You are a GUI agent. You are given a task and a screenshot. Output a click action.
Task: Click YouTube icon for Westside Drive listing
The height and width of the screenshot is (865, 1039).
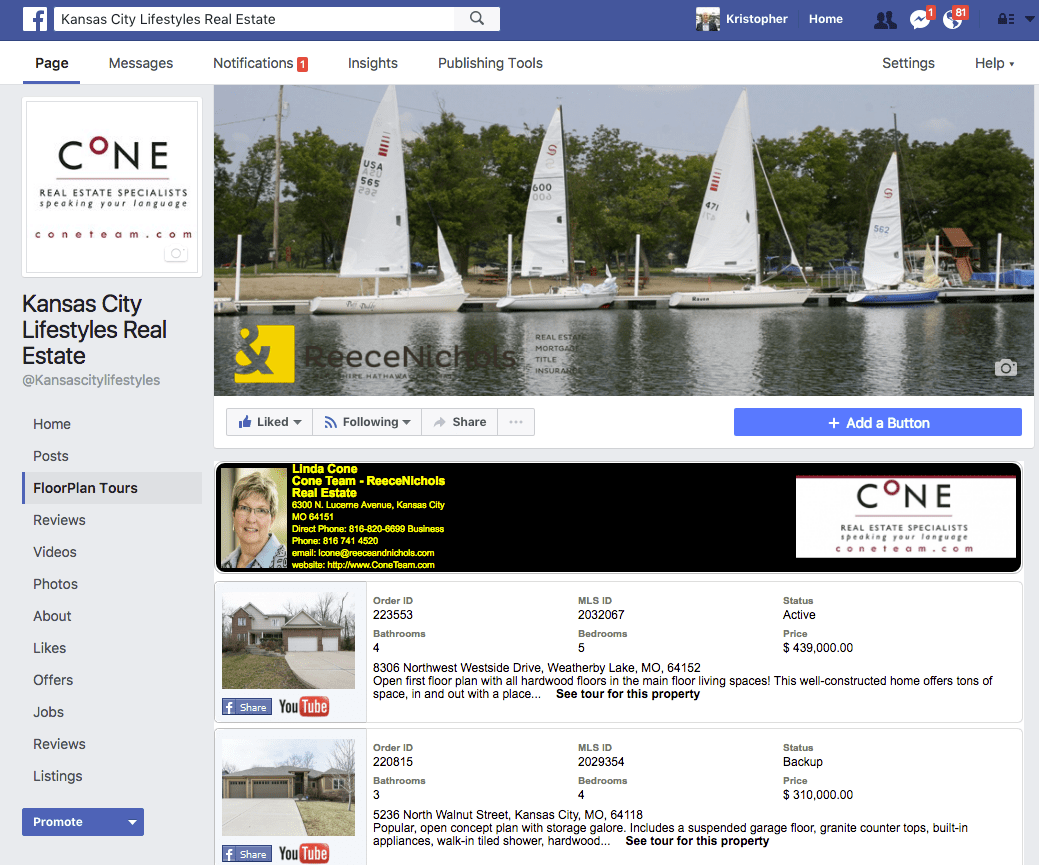click(303, 707)
